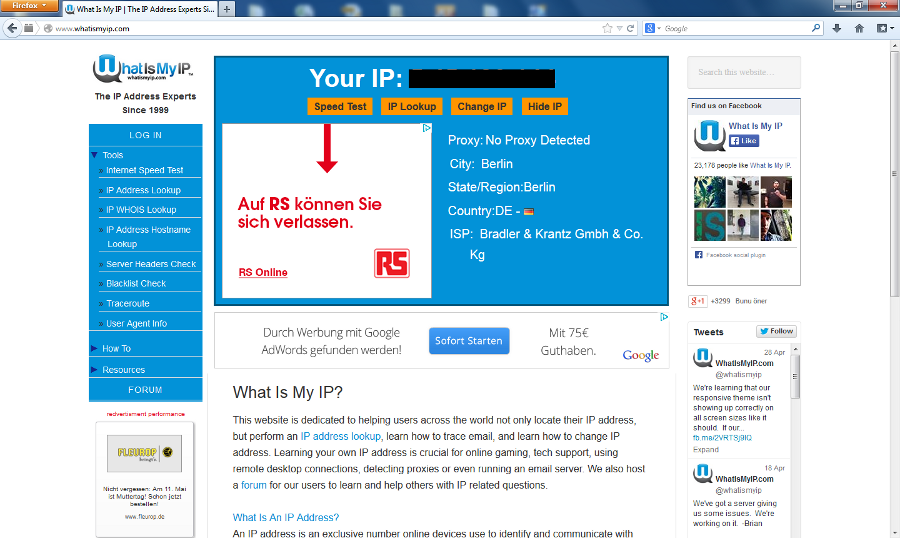Click the WhatIsMyIP site logo

coord(143,68)
